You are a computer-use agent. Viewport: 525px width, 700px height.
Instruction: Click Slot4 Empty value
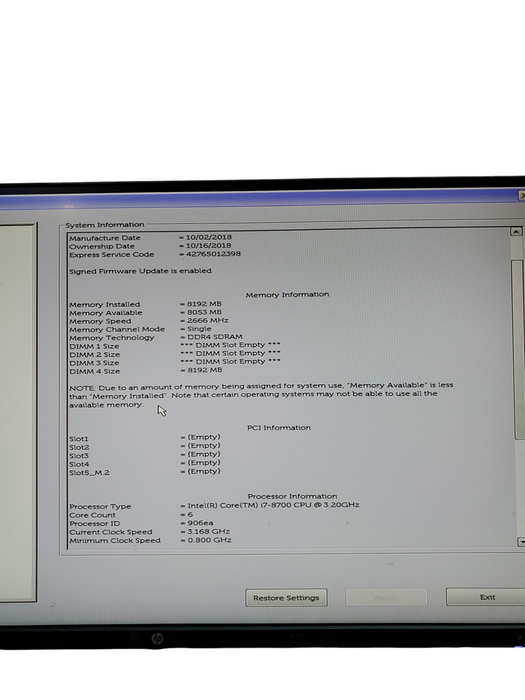click(x=204, y=462)
